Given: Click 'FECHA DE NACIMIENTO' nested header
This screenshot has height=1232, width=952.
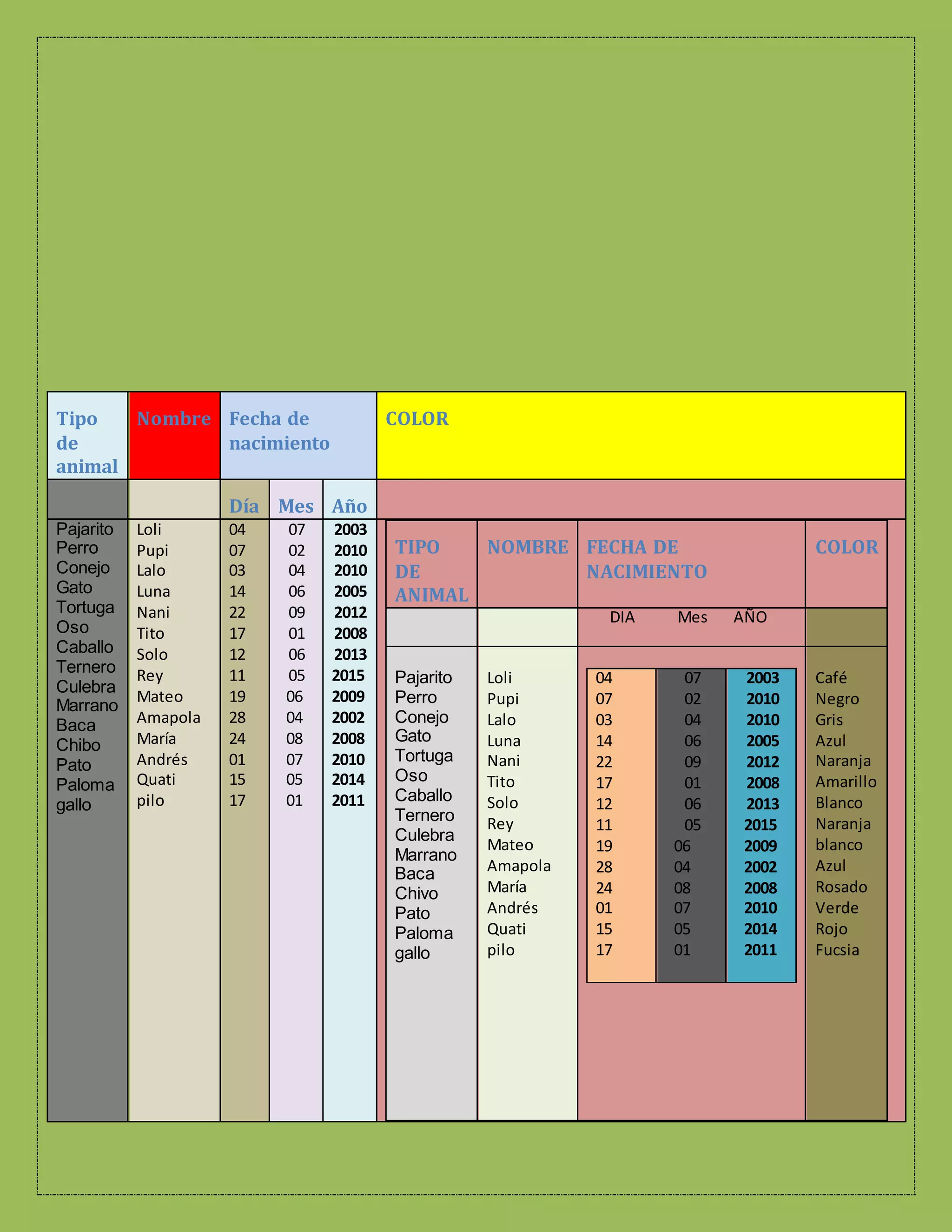Looking at the screenshot, I should [x=646, y=559].
